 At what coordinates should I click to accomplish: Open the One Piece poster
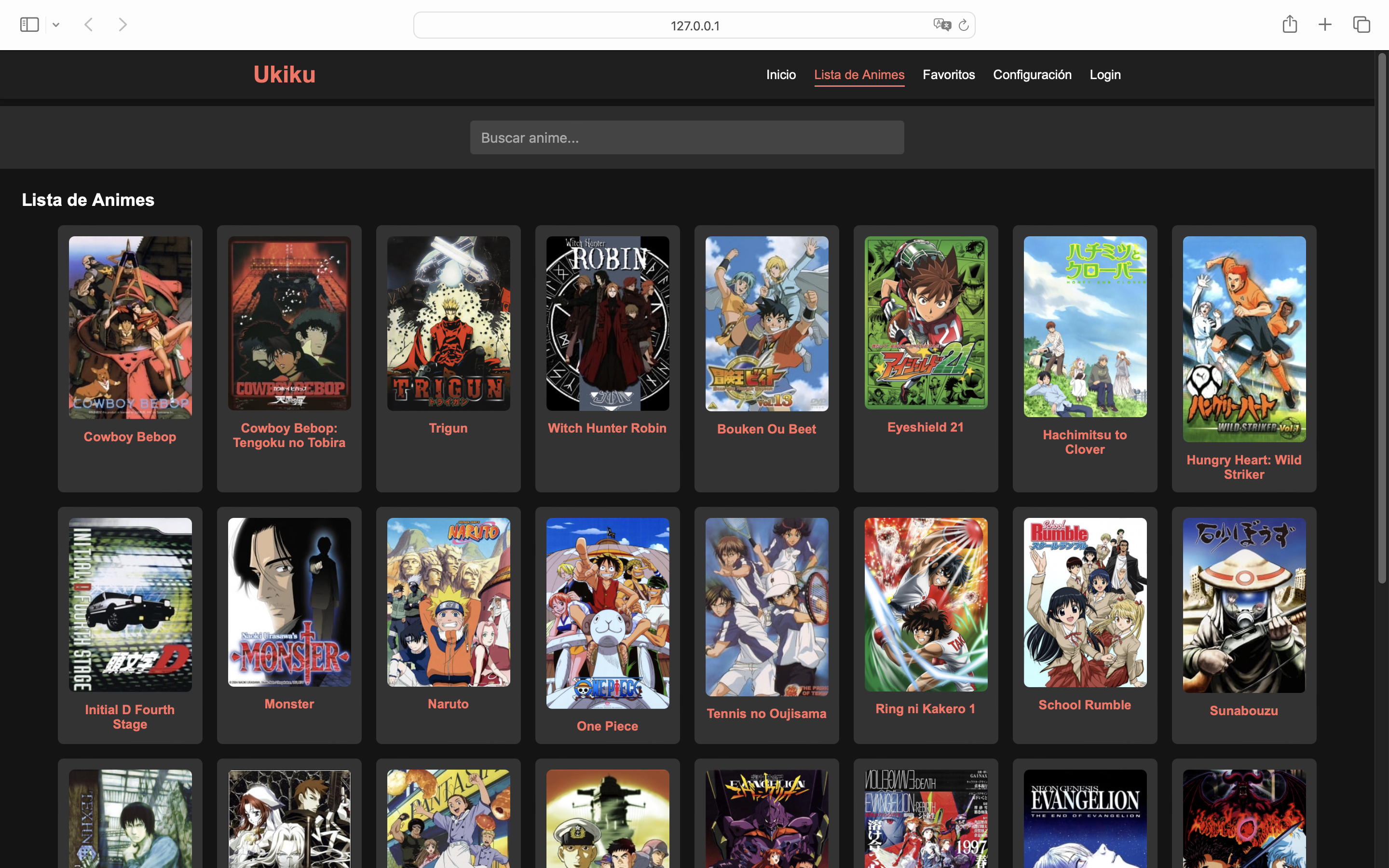click(607, 613)
